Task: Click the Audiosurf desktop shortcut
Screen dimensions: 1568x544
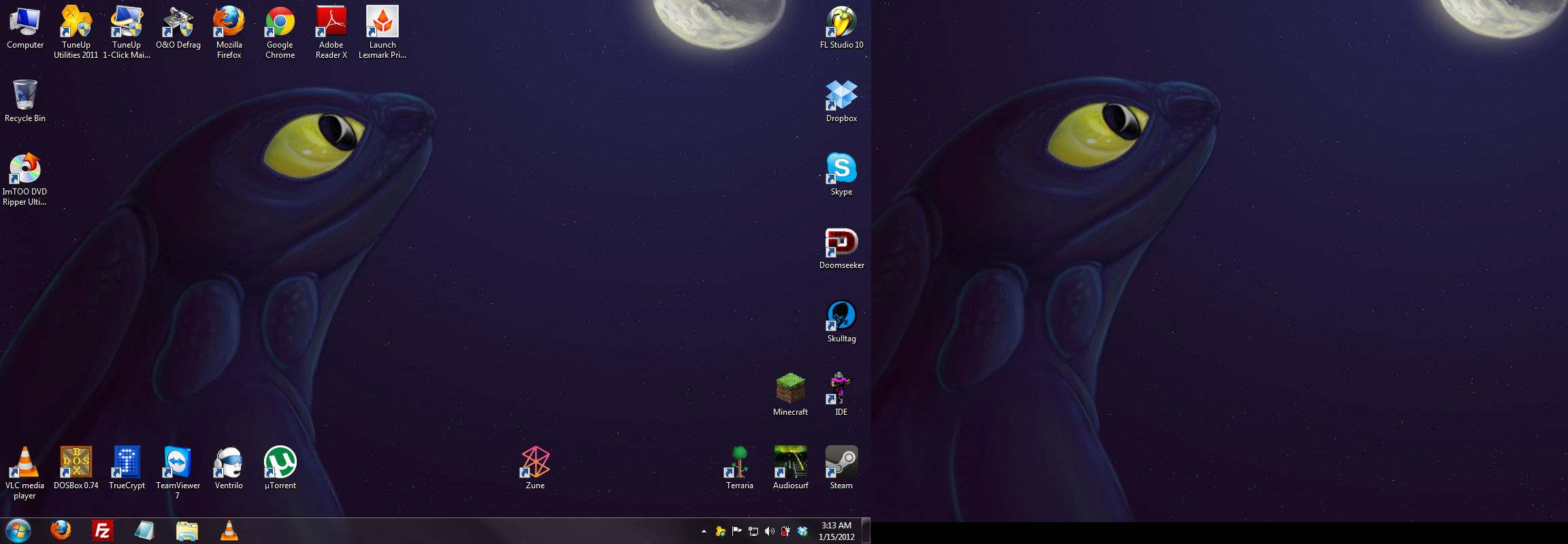Action: [x=790, y=462]
